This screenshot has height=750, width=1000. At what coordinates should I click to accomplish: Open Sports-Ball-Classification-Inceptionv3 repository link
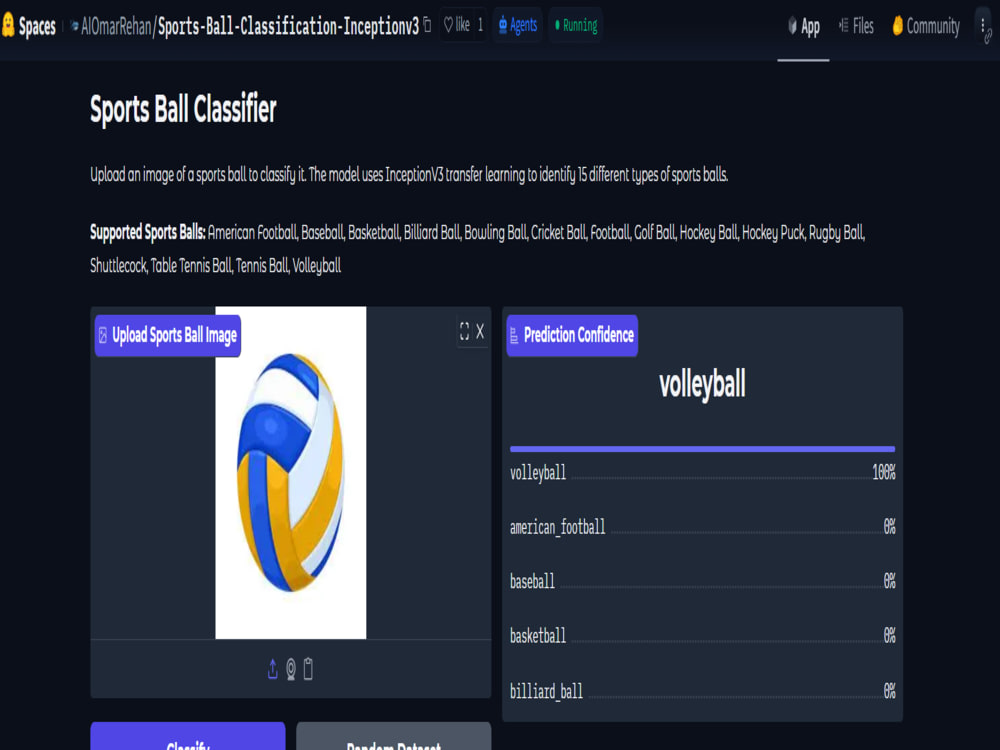click(288, 26)
